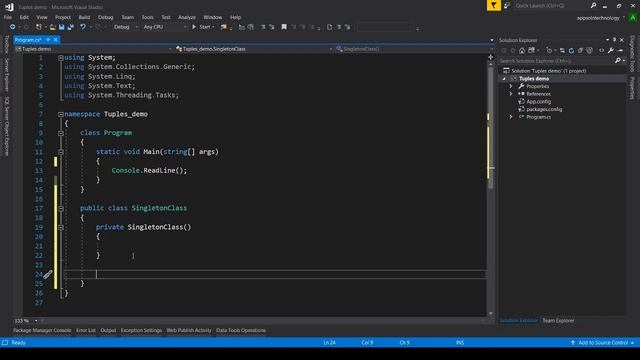Click Add to Source Control in status bar
The height and width of the screenshot is (360, 640).
tap(603, 342)
